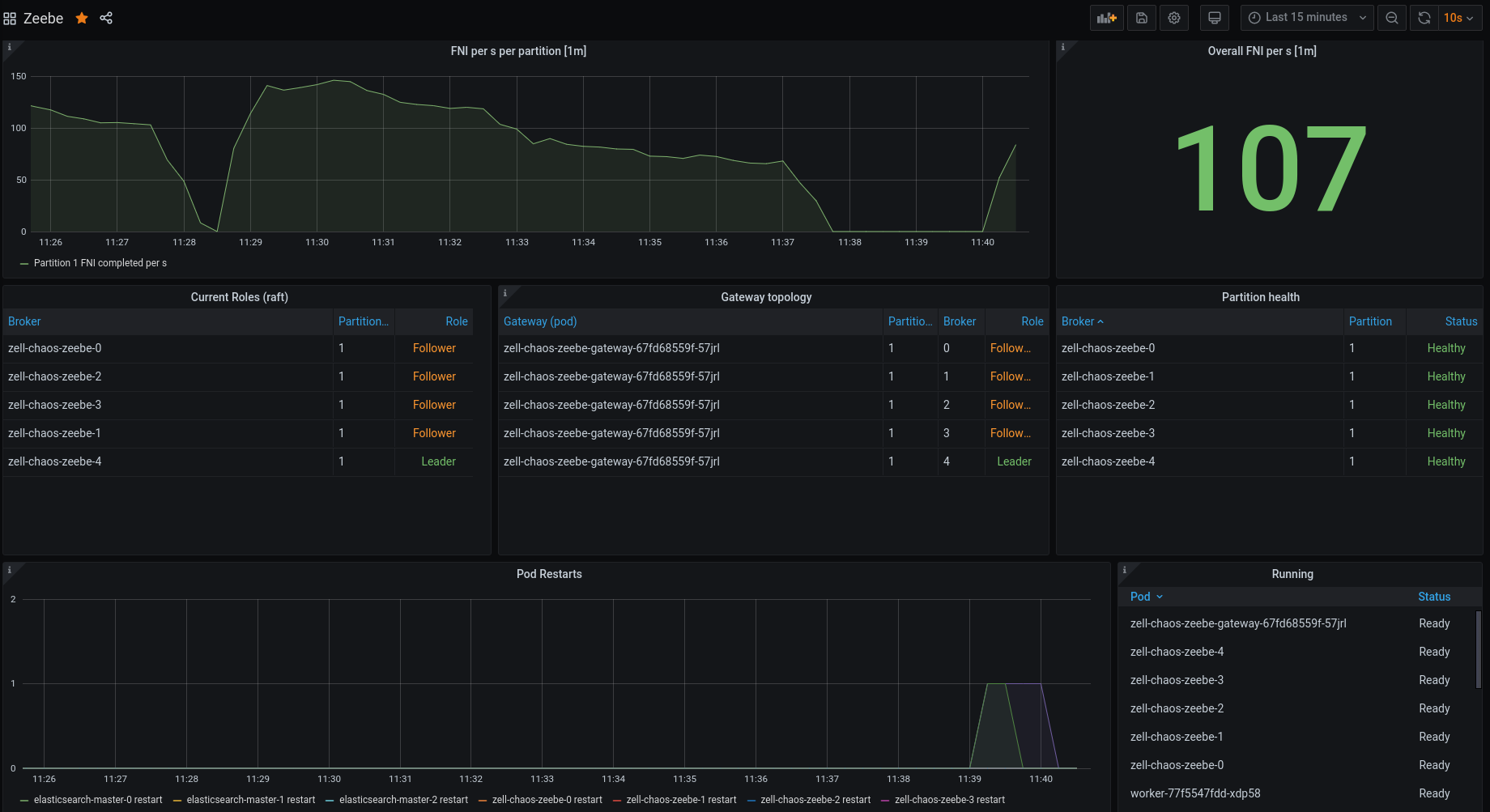
Task: Open the Overall FNI per s panel title menu
Action: click(1262, 51)
